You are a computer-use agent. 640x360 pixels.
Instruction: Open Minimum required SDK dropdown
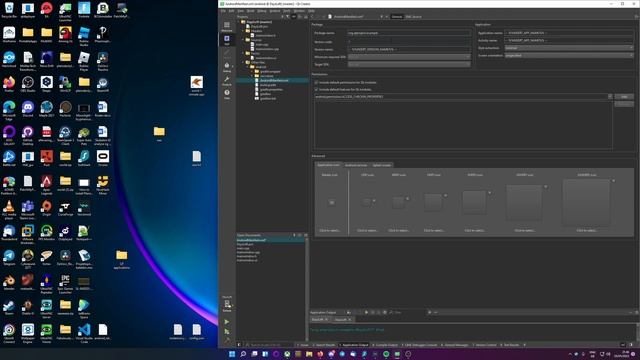coord(409,57)
